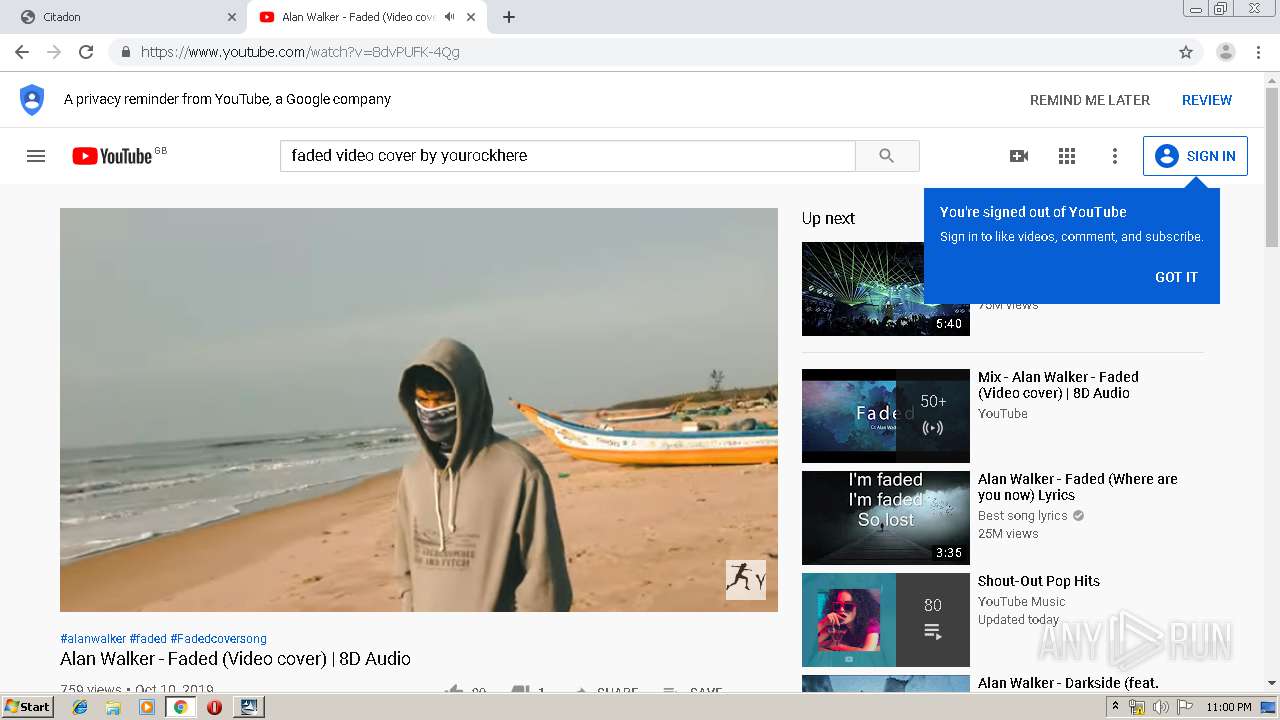1280x720 pixels.
Task: Click the browser forward arrow
Action: click(54, 52)
